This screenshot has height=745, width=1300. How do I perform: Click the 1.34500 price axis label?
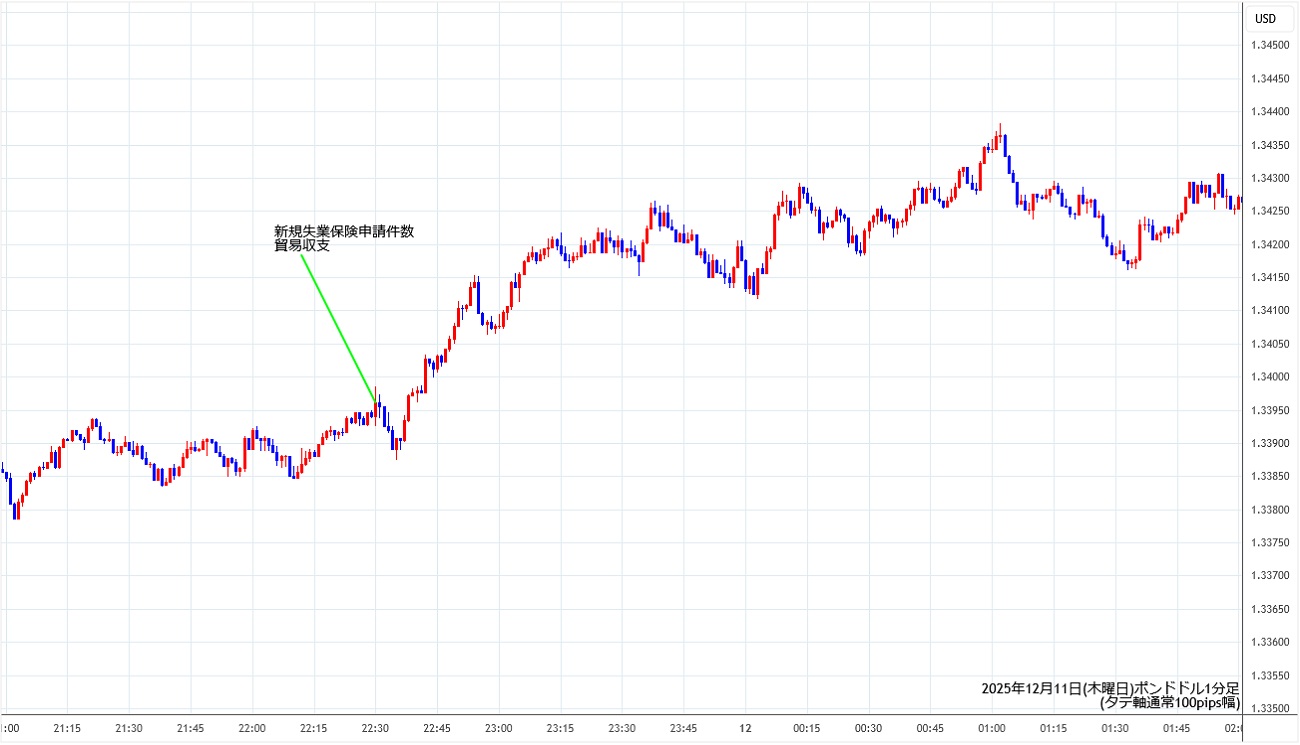pyautogui.click(x=1270, y=45)
